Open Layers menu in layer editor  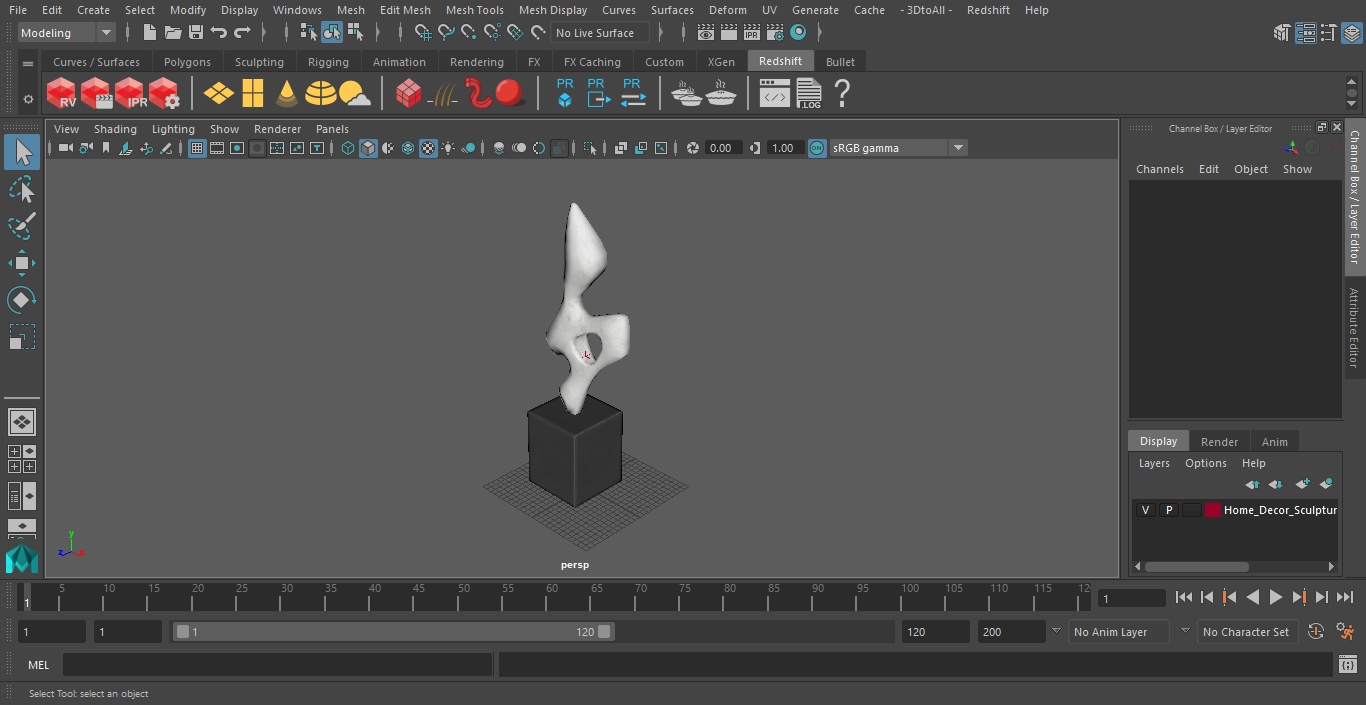[1154, 463]
